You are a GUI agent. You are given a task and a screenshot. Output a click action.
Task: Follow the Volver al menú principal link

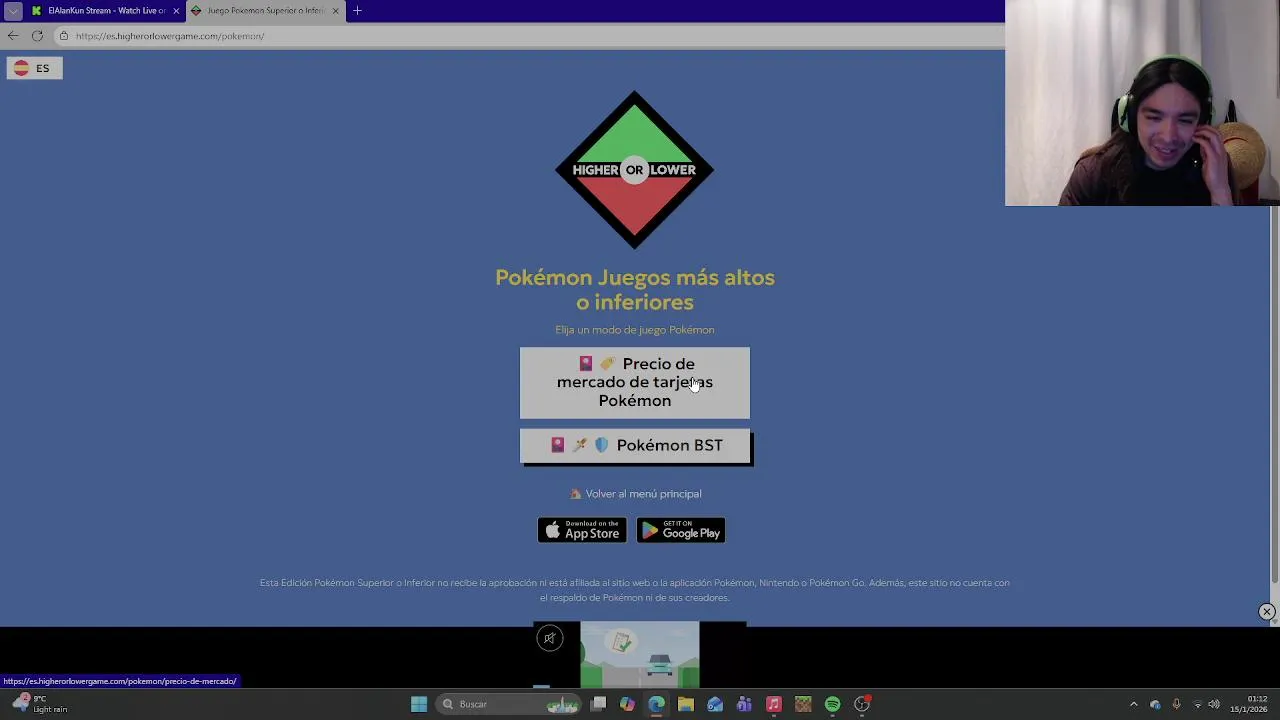[x=635, y=494]
